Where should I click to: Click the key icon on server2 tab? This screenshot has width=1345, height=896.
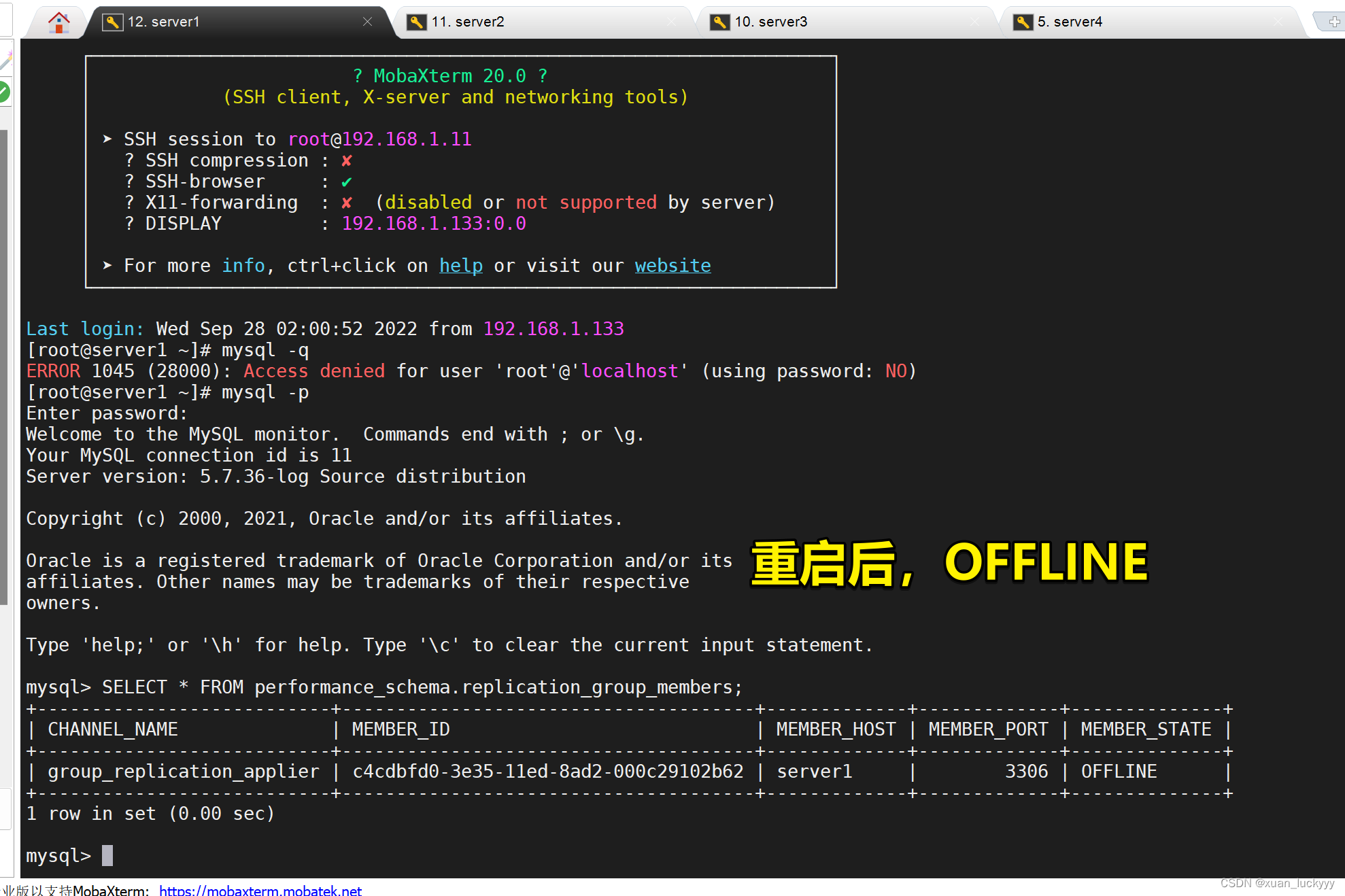pos(416,22)
